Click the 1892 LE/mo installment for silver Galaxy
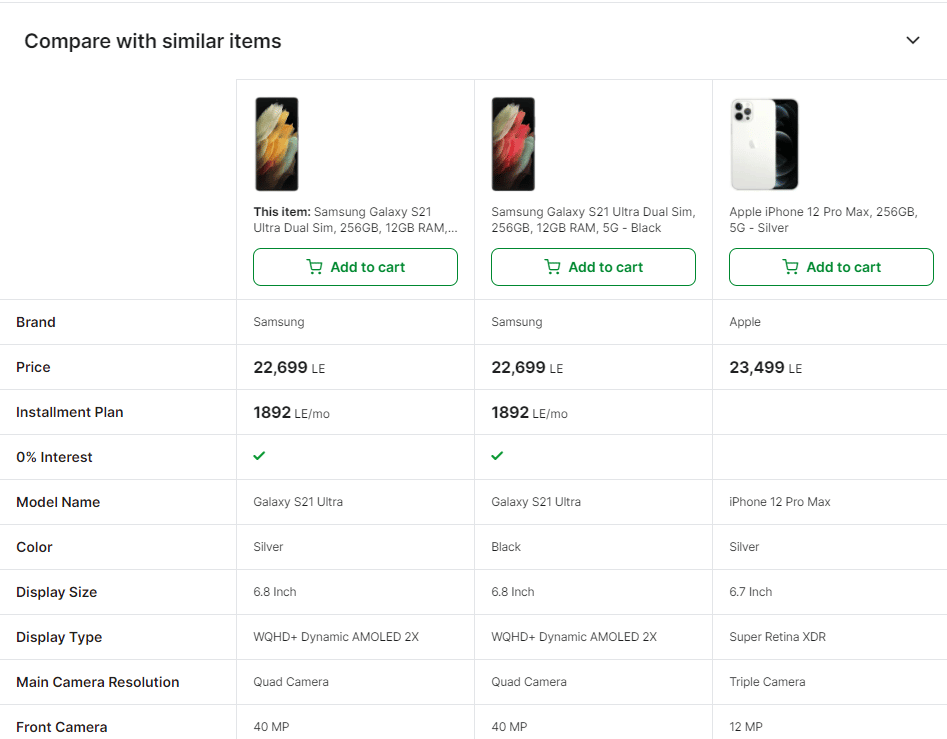Screen dimensions: 947x739 point(291,413)
